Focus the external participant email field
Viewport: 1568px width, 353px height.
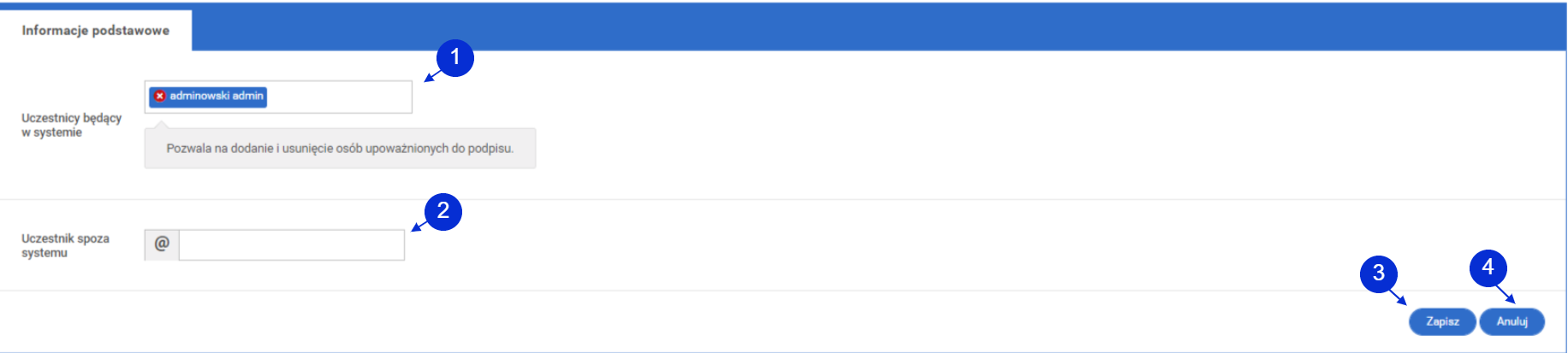(x=292, y=244)
